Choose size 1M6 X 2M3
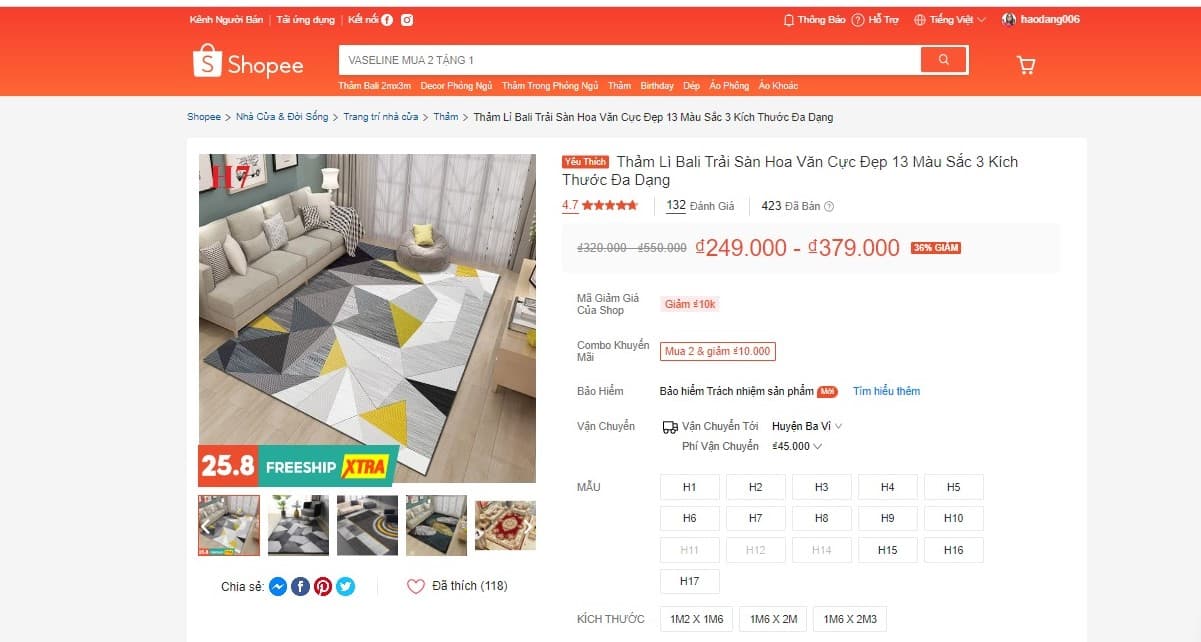The height and width of the screenshot is (642, 1201). (x=850, y=619)
